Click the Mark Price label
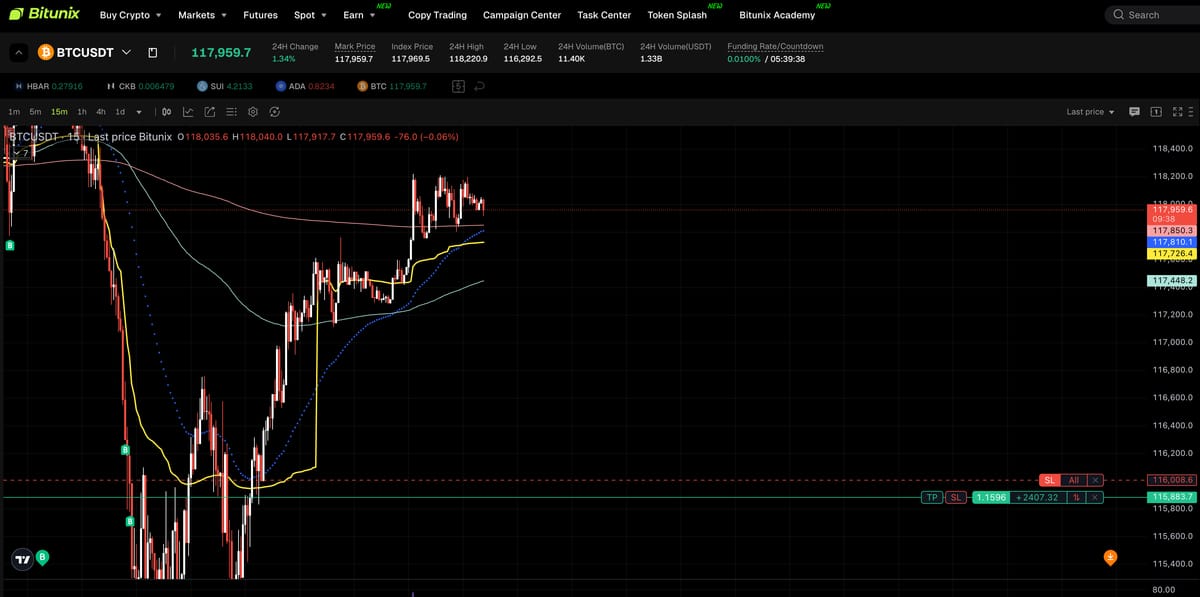Image resolution: width=1200 pixels, height=597 pixels. coord(355,46)
